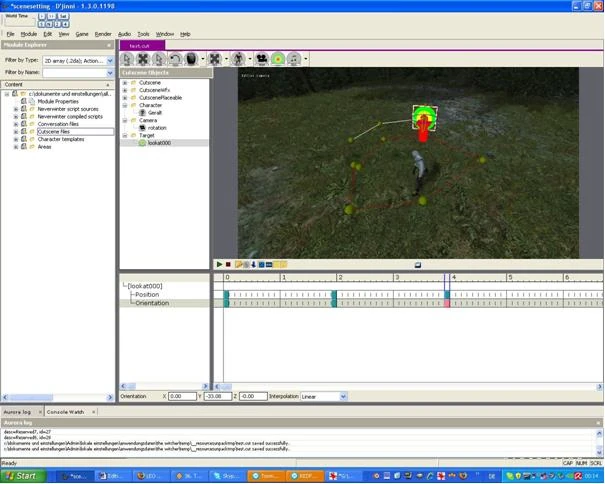Play the cutscene with the green play button
The width and height of the screenshot is (605, 484).
click(219, 264)
